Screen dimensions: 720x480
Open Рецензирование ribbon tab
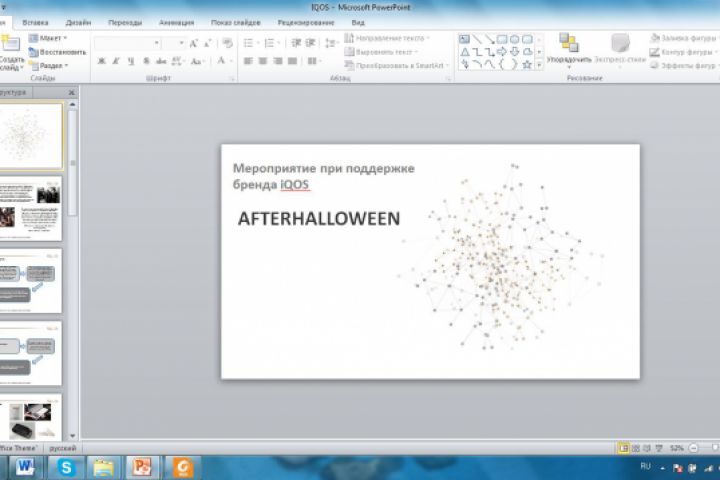click(306, 23)
